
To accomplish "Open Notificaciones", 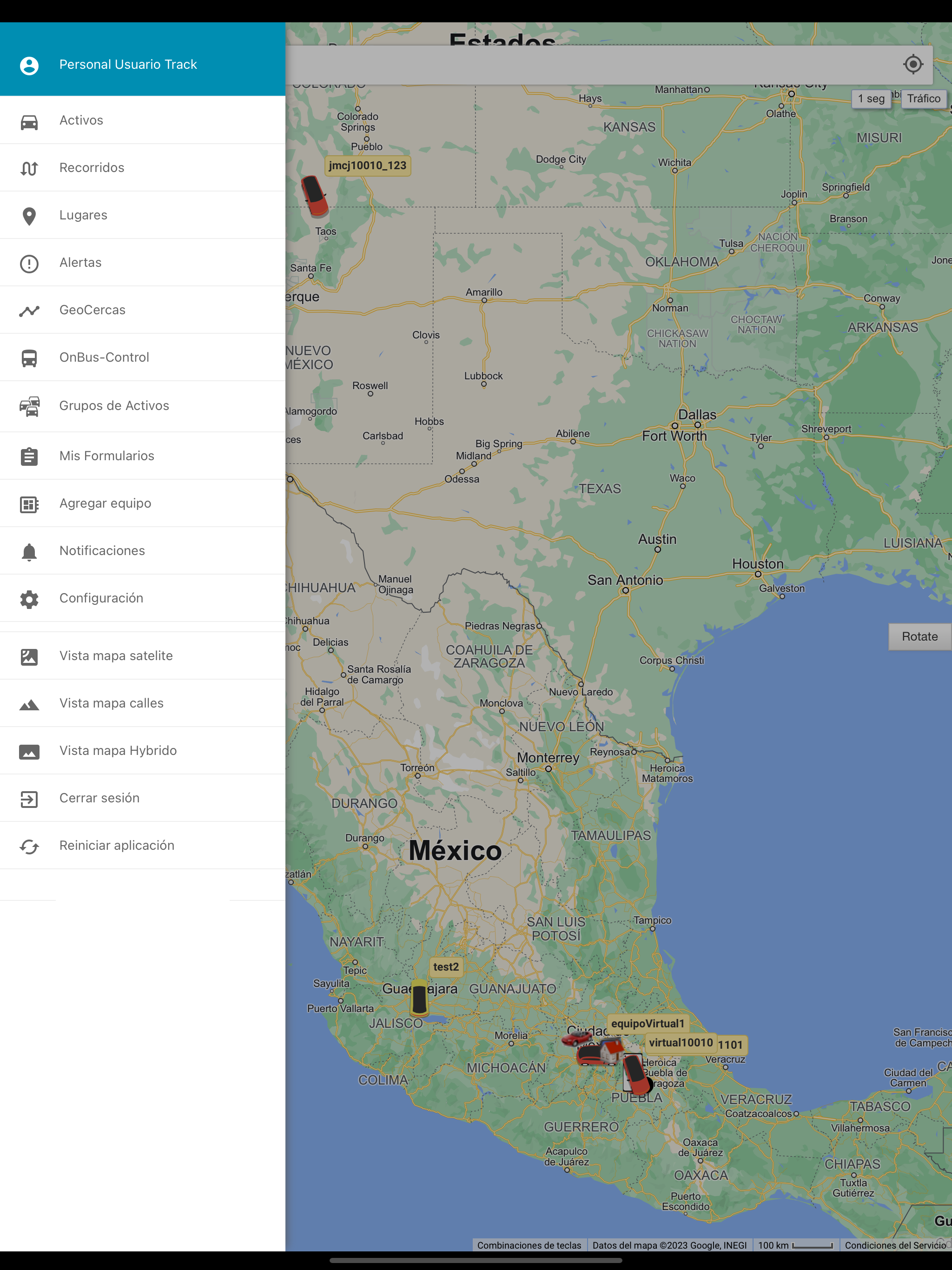I will click(x=142, y=550).
